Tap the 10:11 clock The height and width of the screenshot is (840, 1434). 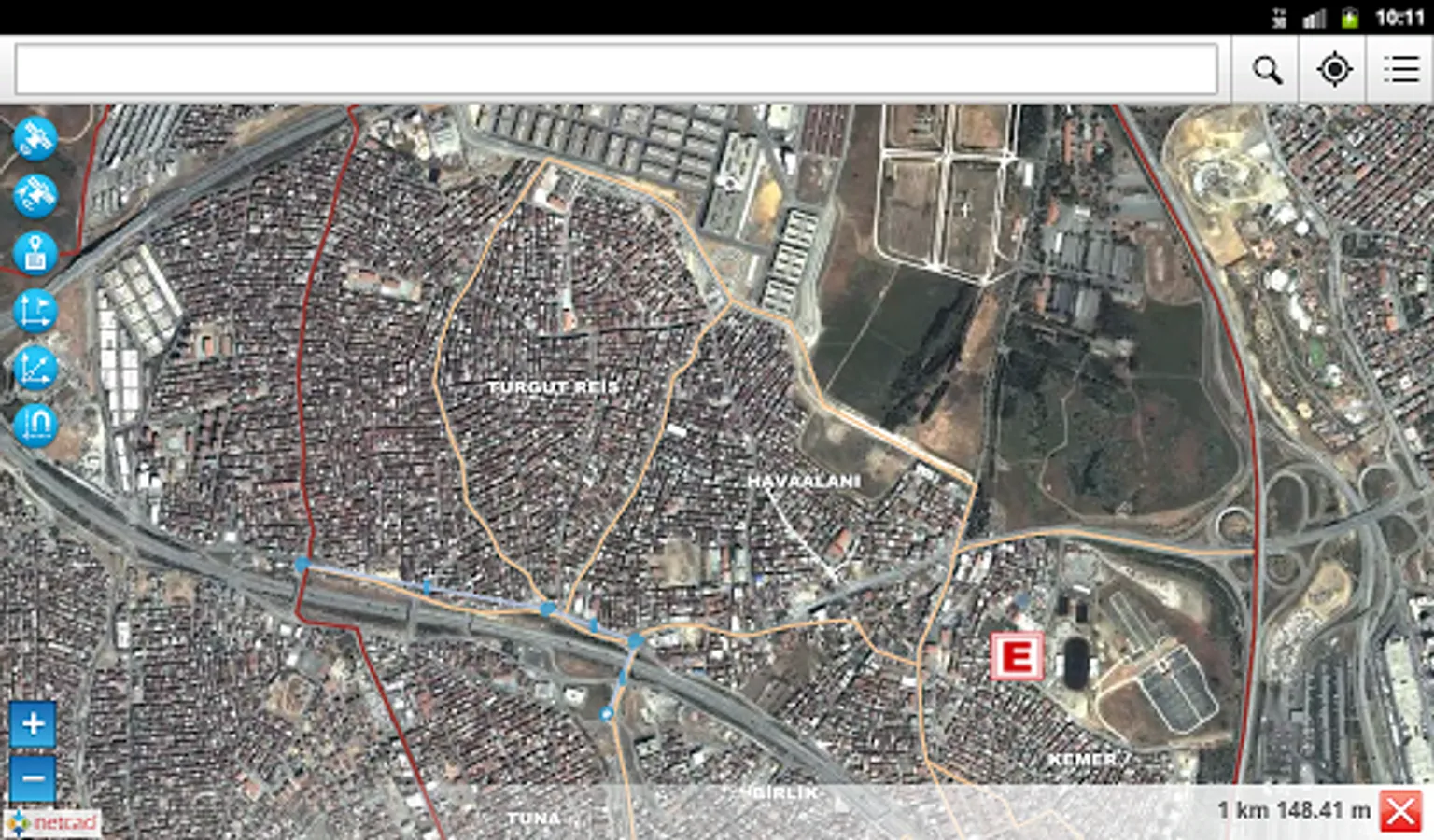[x=1399, y=18]
